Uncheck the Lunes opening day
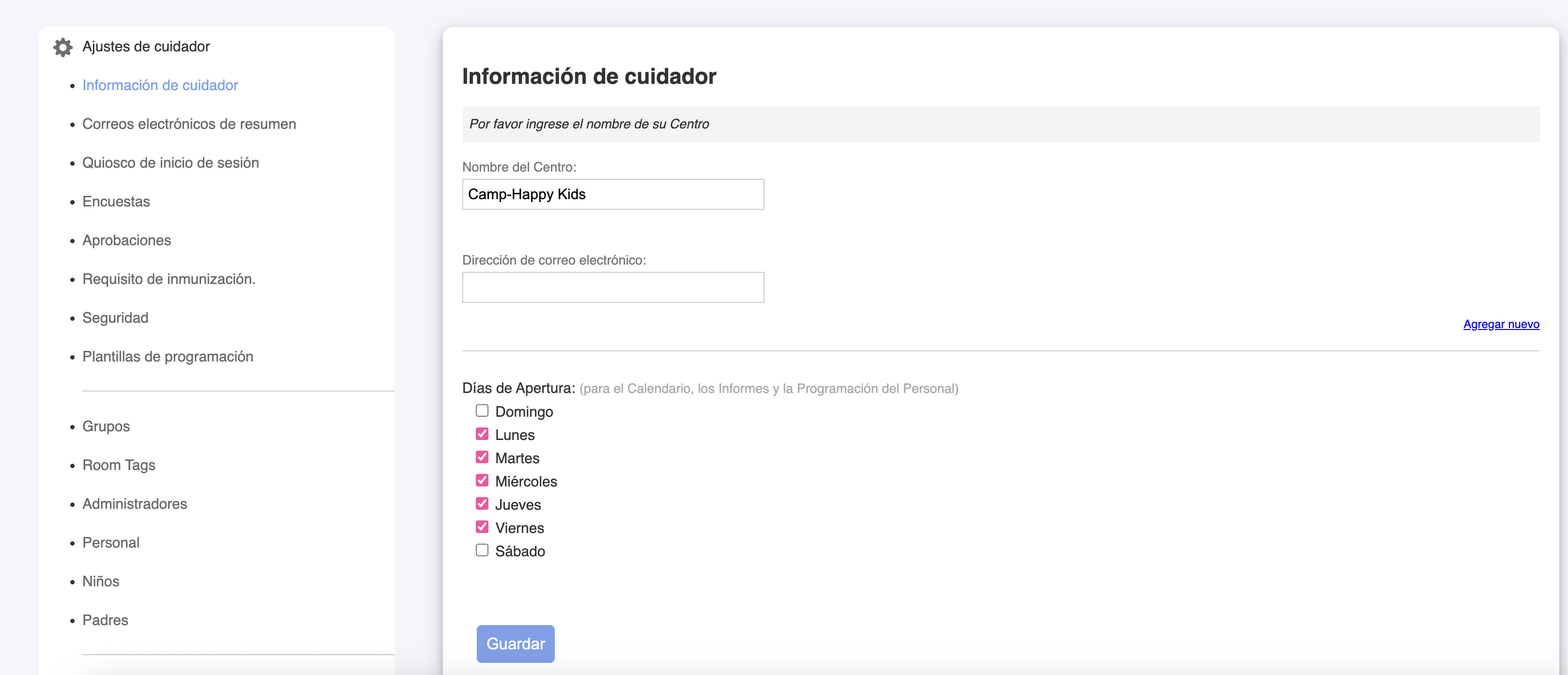 [x=482, y=434]
